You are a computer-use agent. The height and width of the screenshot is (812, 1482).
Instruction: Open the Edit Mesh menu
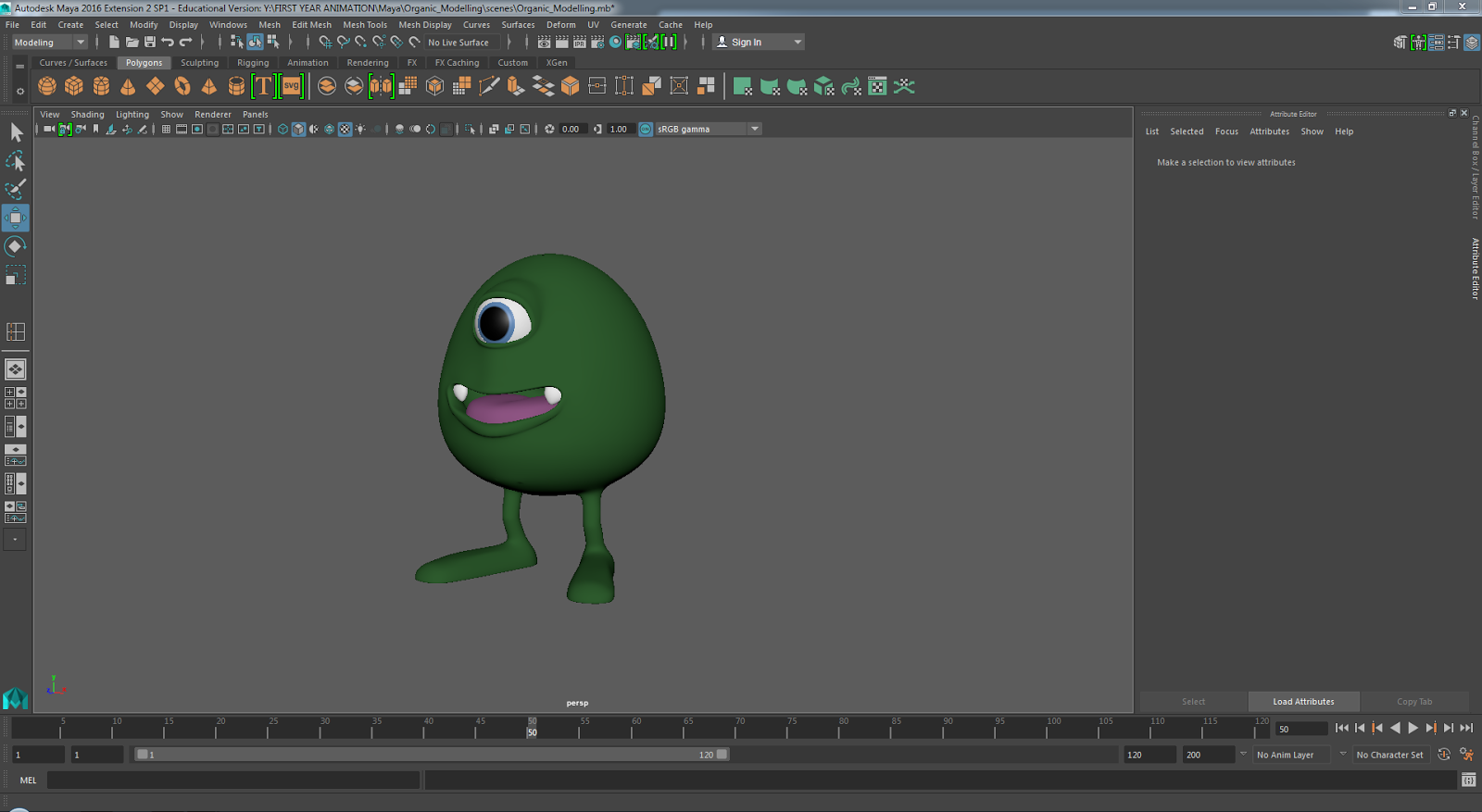[311, 25]
